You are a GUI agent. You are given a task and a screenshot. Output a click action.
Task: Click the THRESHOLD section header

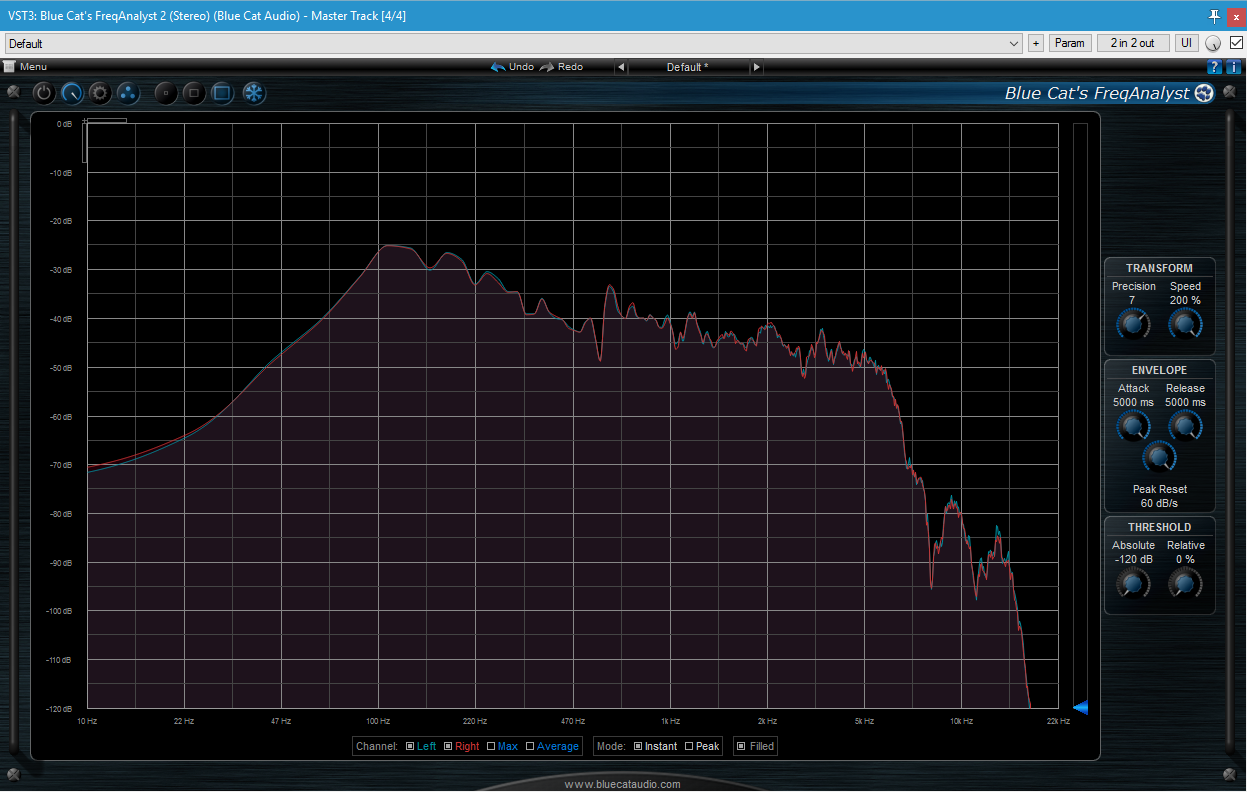point(1159,527)
